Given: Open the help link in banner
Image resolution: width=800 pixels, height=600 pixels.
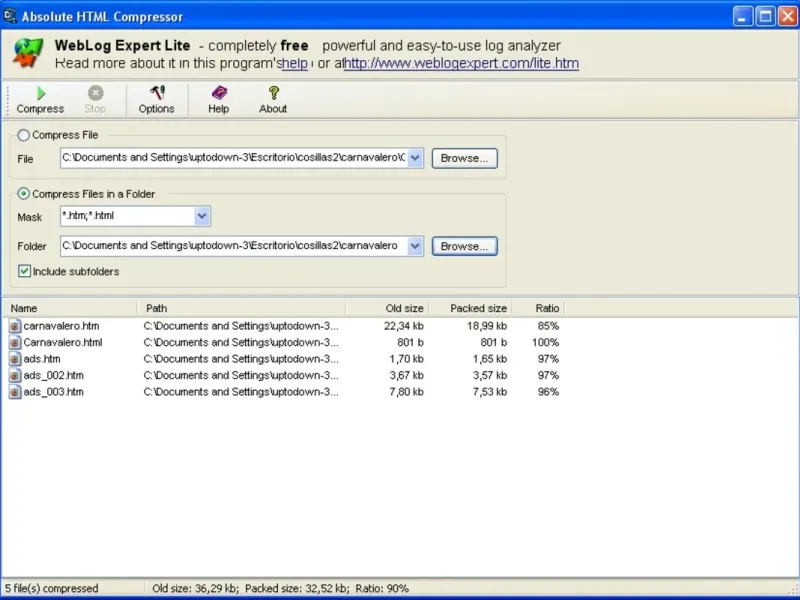Looking at the screenshot, I should tap(294, 63).
